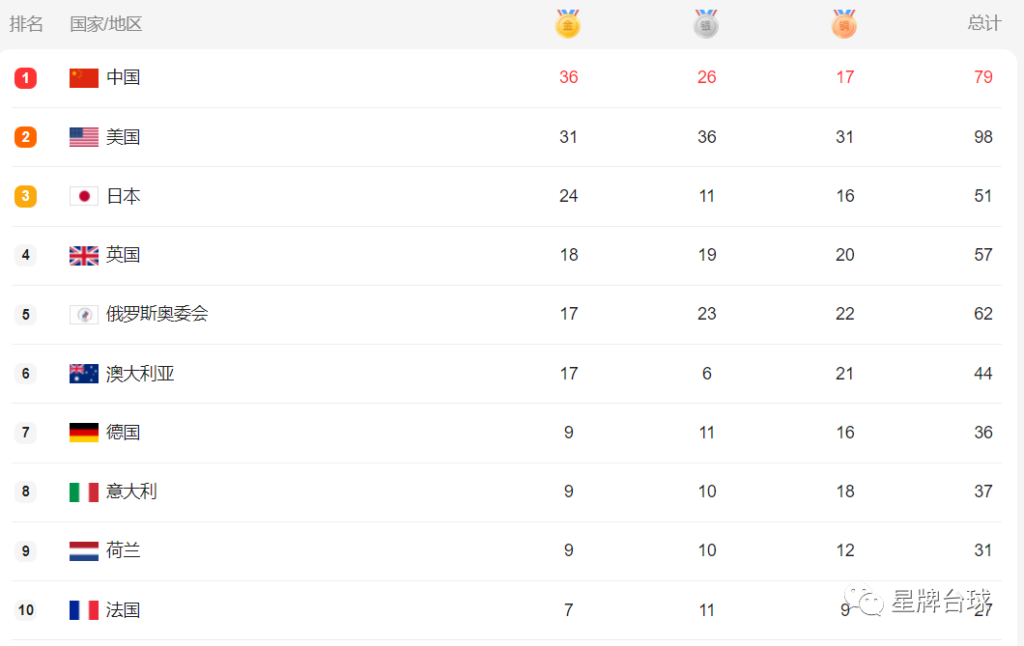Viewport: 1024px width, 646px height.
Task: Click the Germany flag icon
Action: [x=84, y=432]
